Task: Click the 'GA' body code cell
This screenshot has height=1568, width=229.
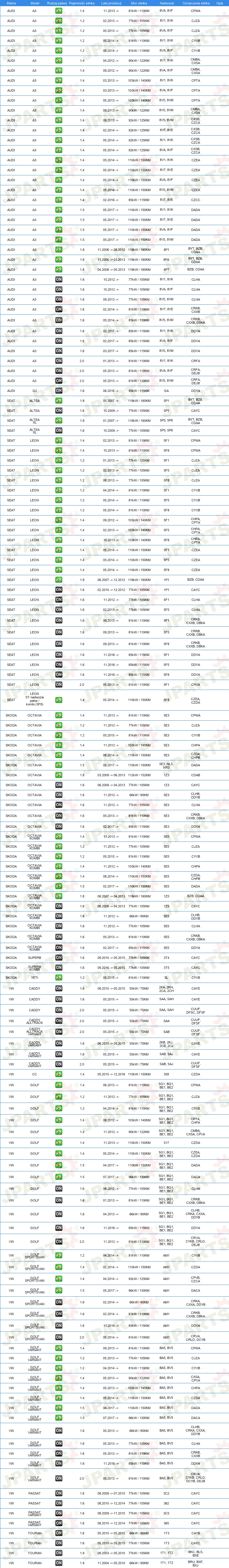Action: [x=166, y=391]
